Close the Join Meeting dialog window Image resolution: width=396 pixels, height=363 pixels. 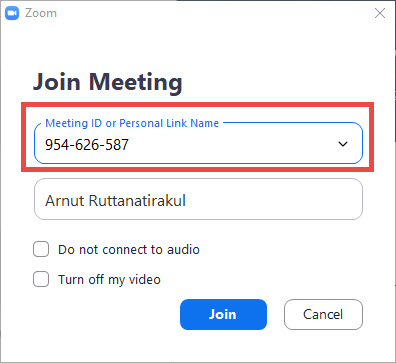pyautogui.click(x=380, y=13)
